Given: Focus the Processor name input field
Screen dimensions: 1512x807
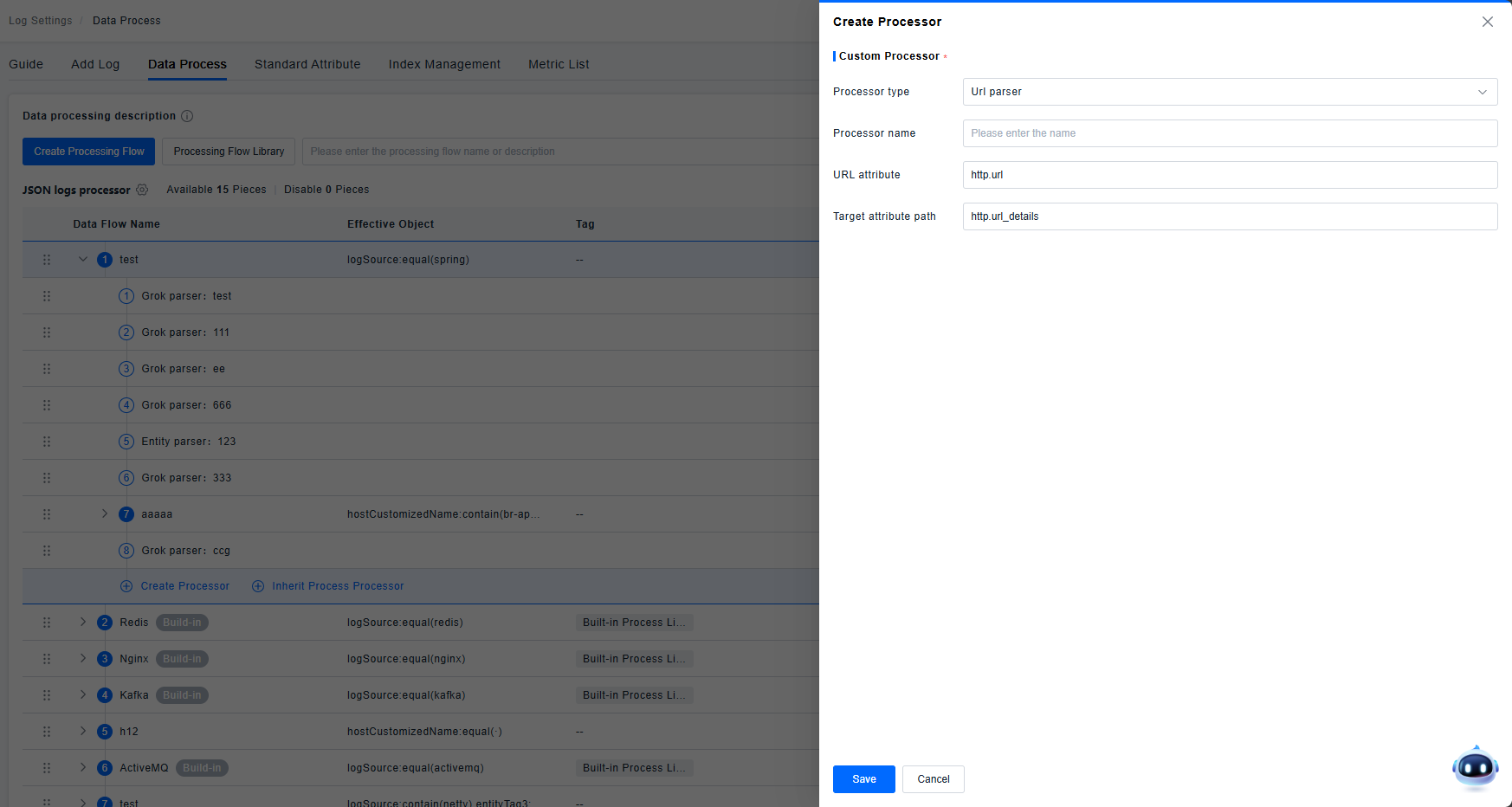Looking at the screenshot, I should 1229,133.
